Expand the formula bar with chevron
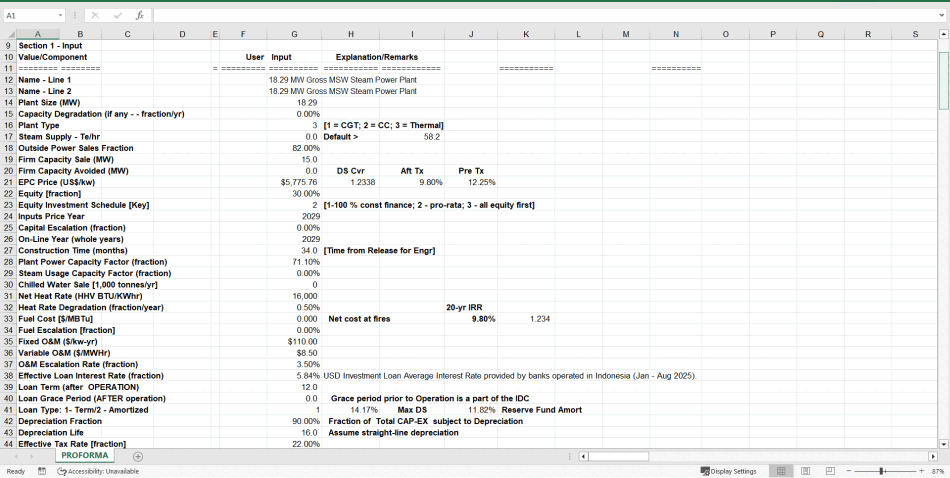 (942, 15)
